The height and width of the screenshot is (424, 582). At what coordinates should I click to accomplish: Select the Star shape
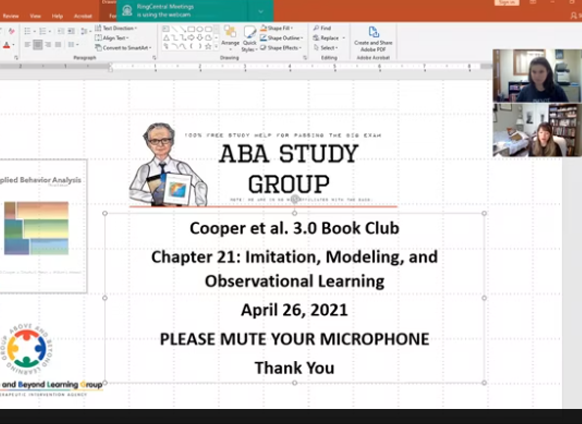tap(208, 46)
